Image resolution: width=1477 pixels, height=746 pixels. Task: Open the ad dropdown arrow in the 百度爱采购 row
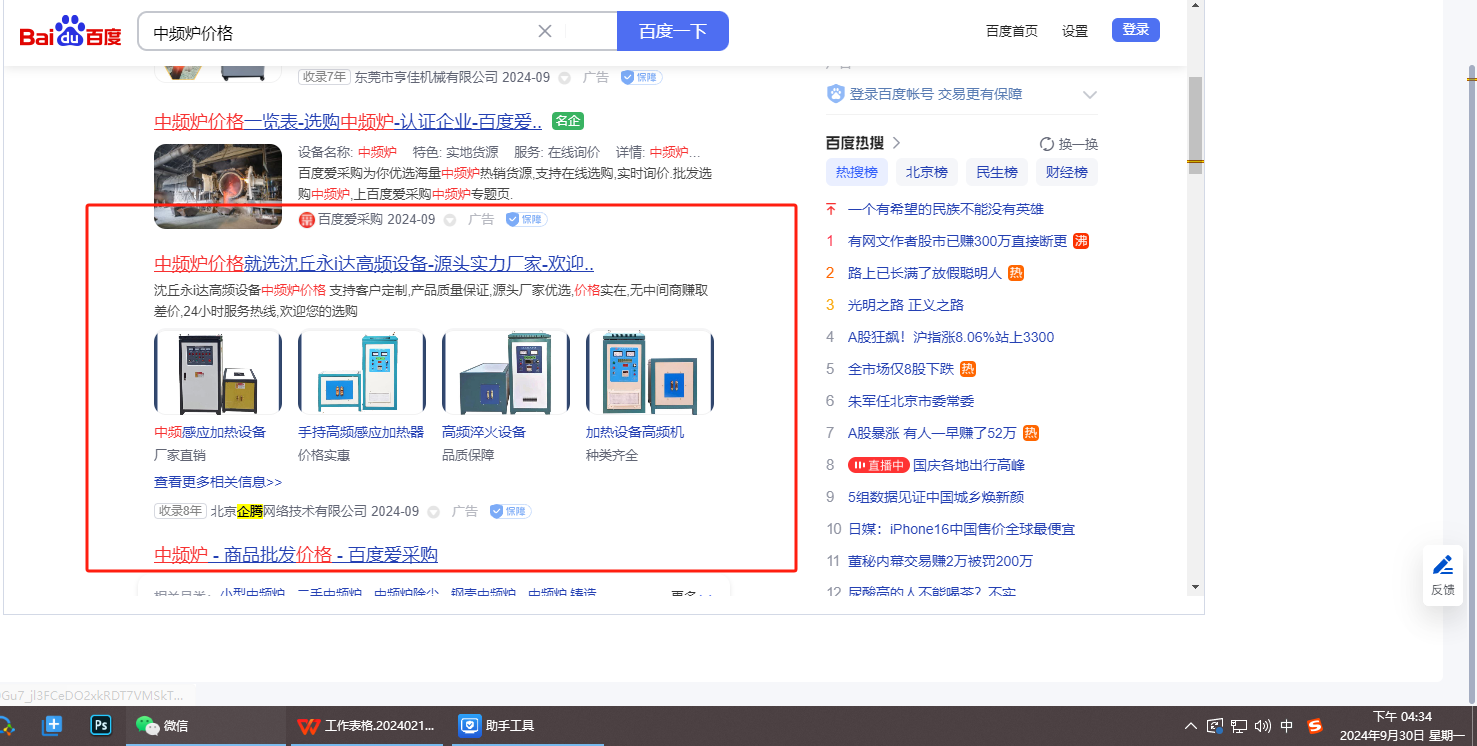pyautogui.click(x=450, y=220)
